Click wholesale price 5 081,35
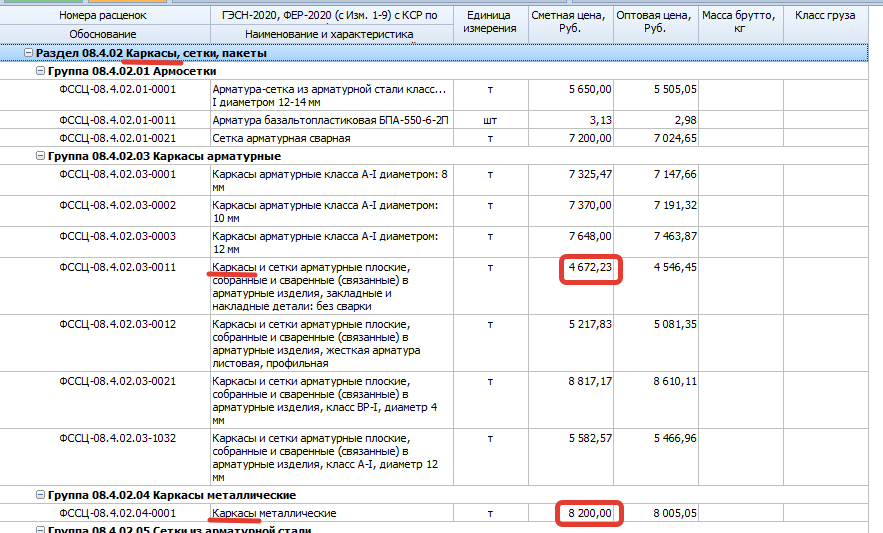 click(675, 324)
